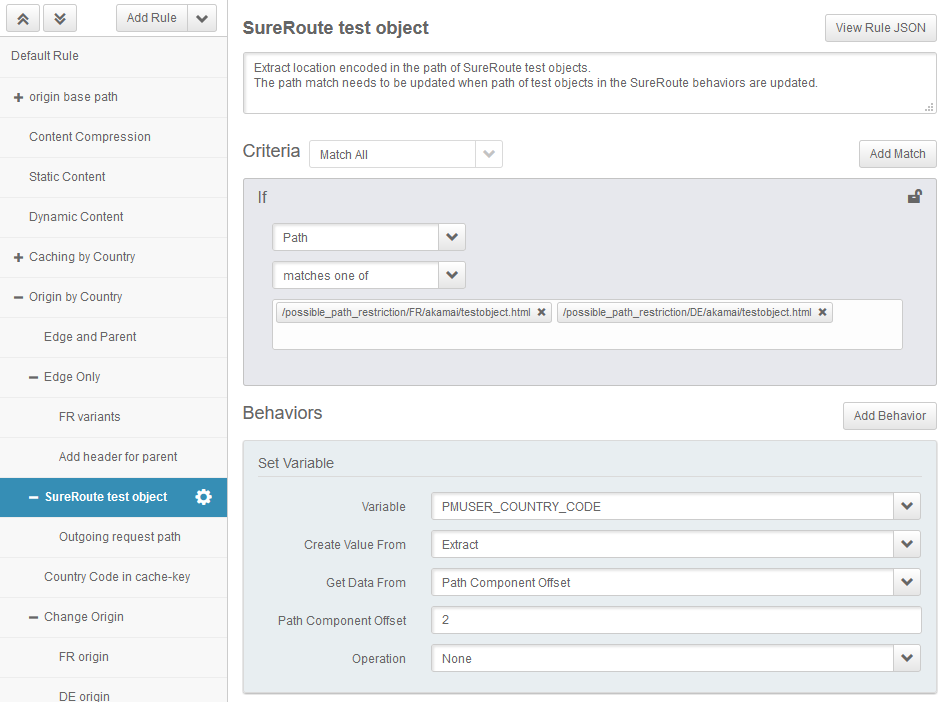Select the Static Content rule
This screenshot has width=946, height=702.
67,177
